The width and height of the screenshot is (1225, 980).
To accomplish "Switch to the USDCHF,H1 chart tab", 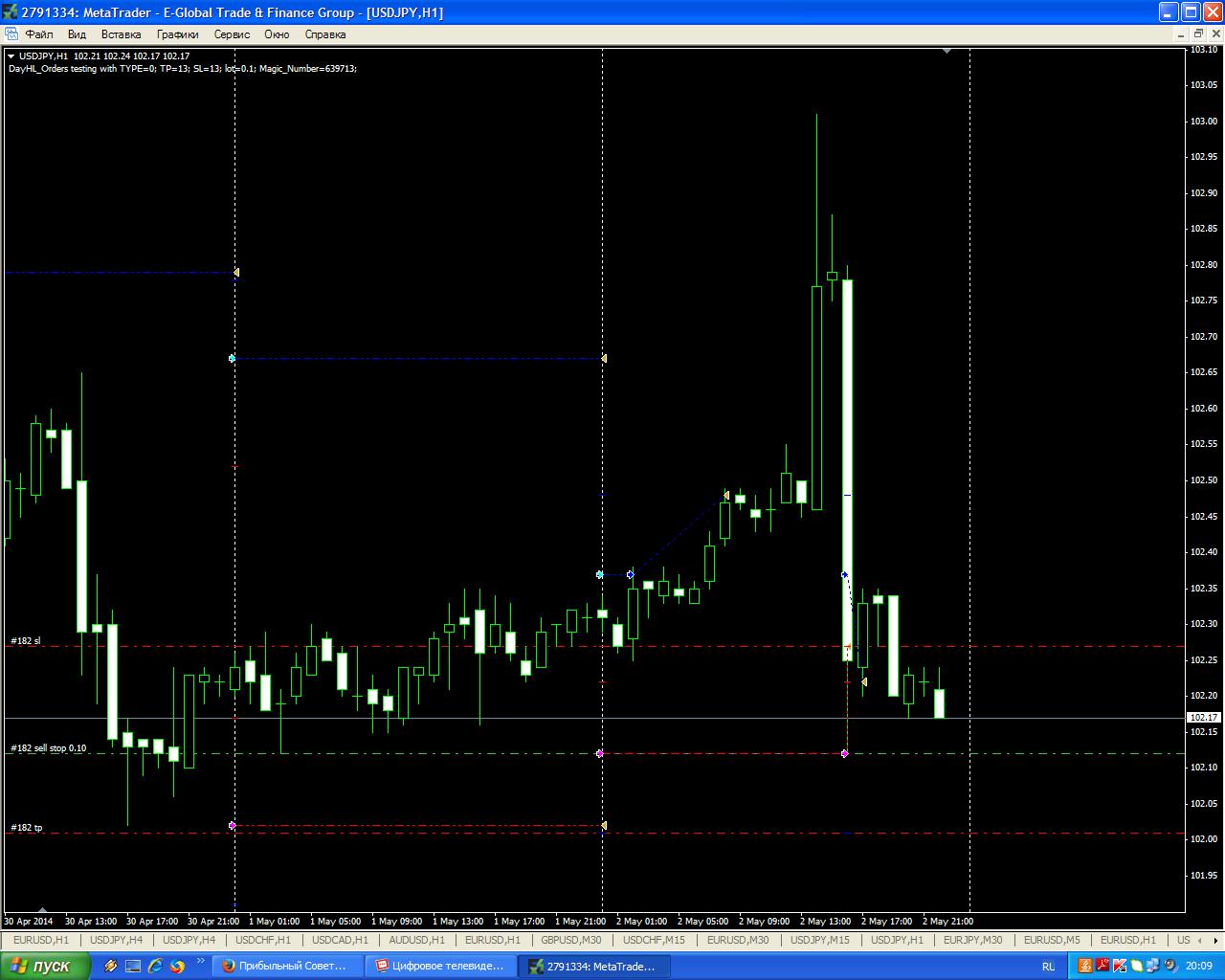I will [x=263, y=940].
